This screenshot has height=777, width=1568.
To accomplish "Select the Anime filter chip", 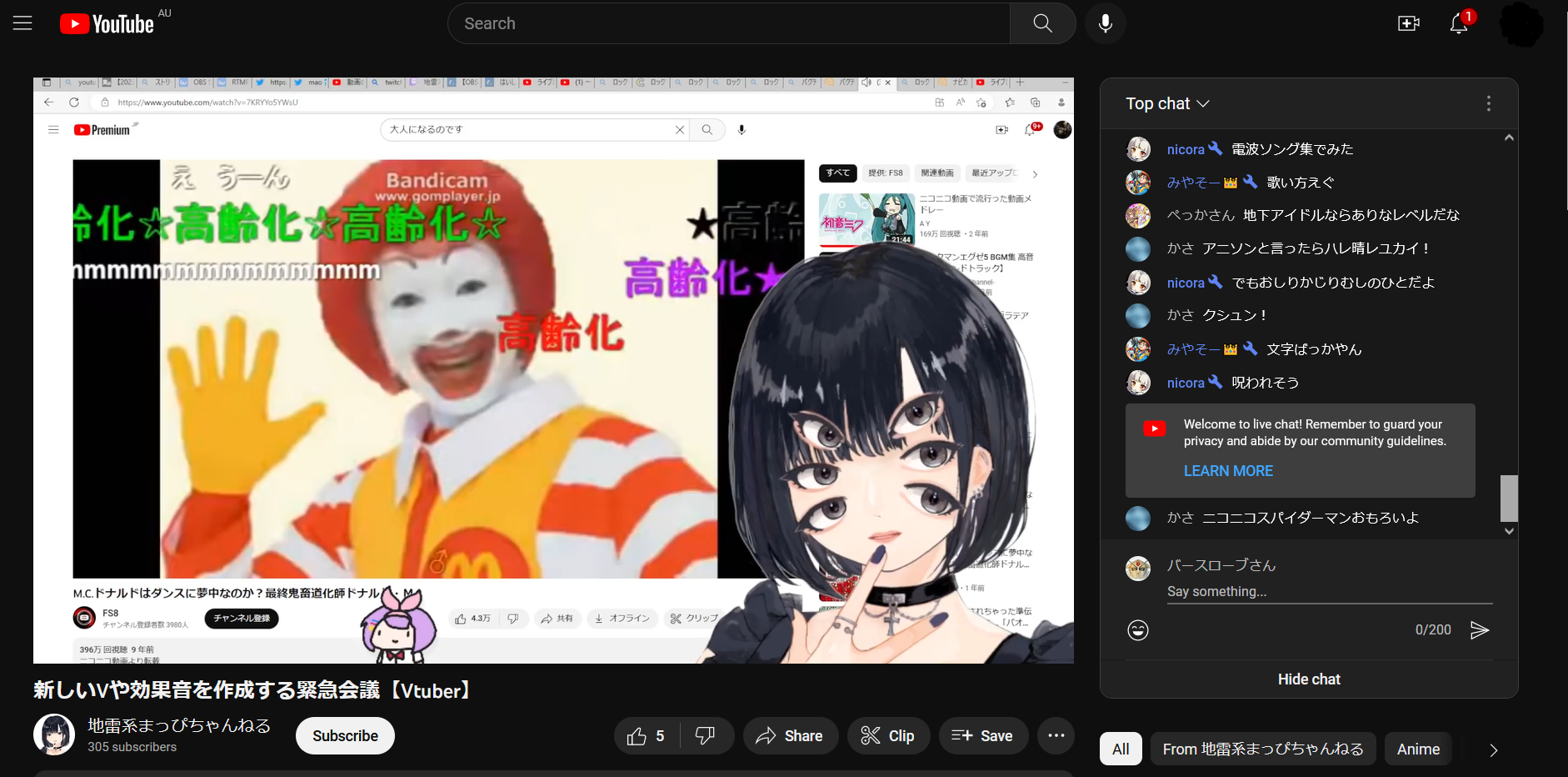I will (1418, 749).
